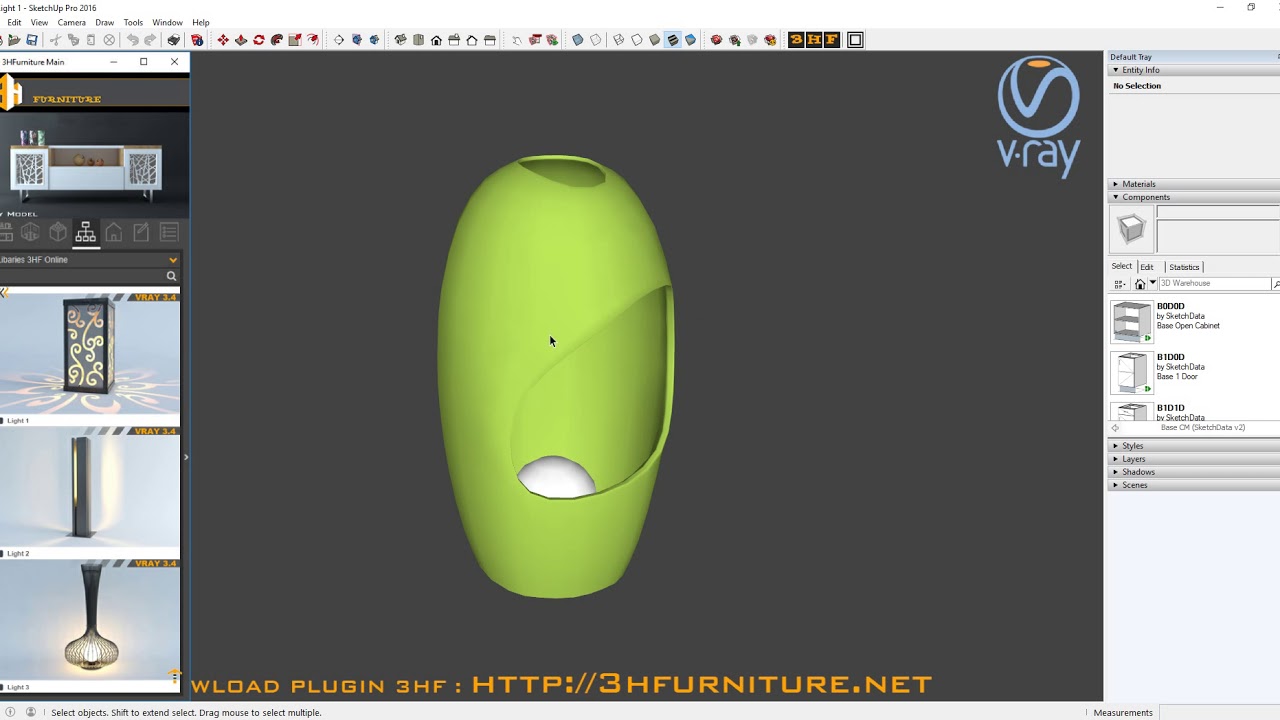The height and width of the screenshot is (720, 1280).
Task: Select the Push/Pull tool
Action: [241, 40]
